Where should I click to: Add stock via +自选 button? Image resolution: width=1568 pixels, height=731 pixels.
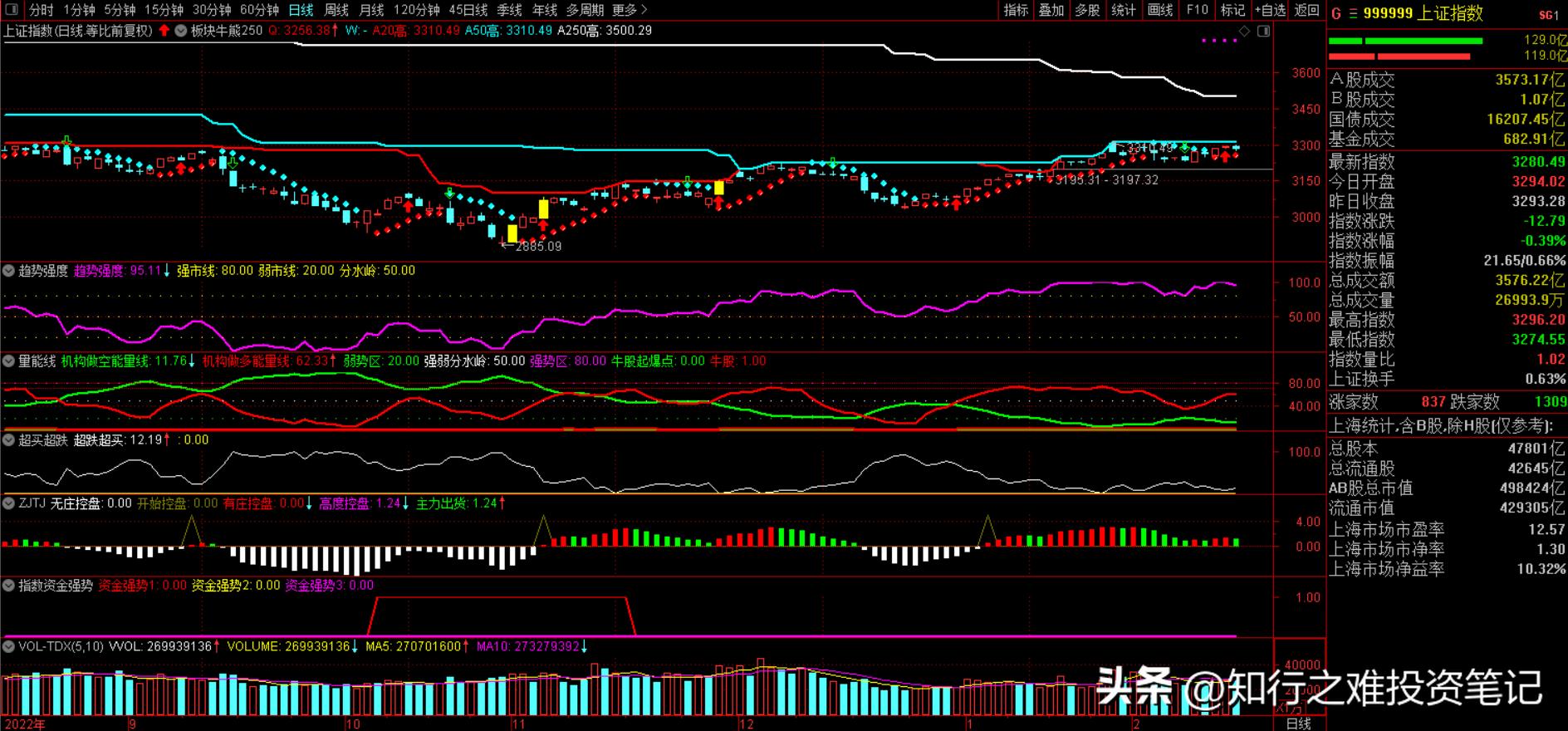(1269, 10)
